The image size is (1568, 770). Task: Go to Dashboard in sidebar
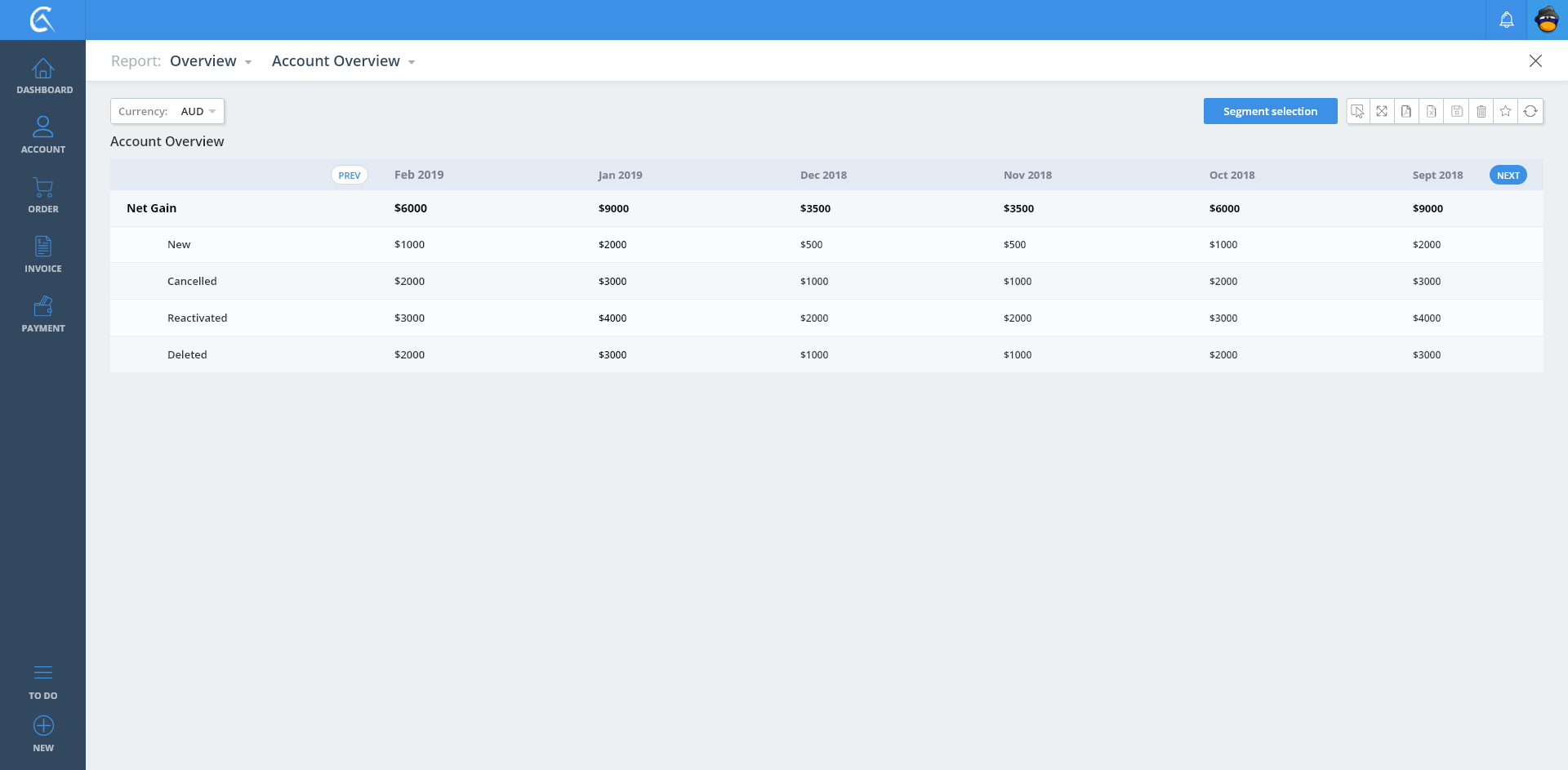[x=43, y=76]
